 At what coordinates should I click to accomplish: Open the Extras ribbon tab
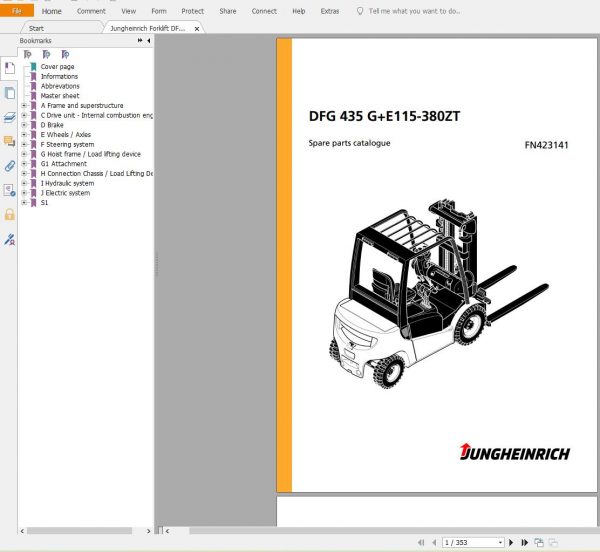point(330,11)
